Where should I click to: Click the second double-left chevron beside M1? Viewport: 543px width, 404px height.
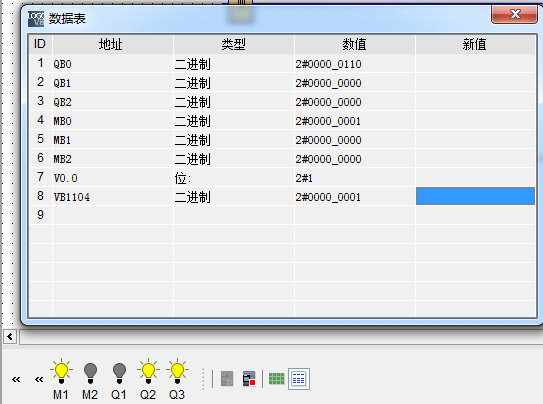(x=39, y=379)
